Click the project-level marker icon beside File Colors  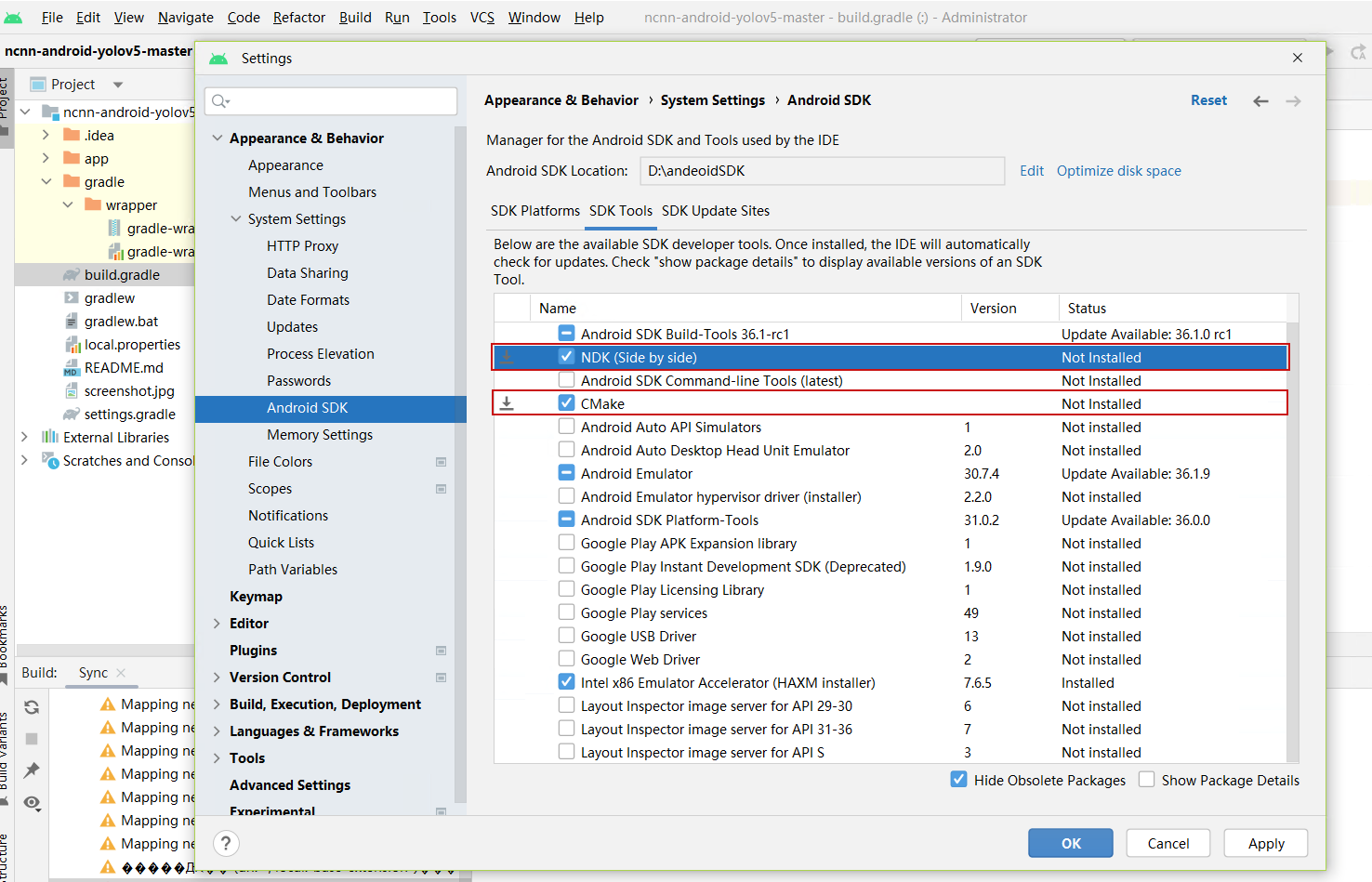[441, 462]
